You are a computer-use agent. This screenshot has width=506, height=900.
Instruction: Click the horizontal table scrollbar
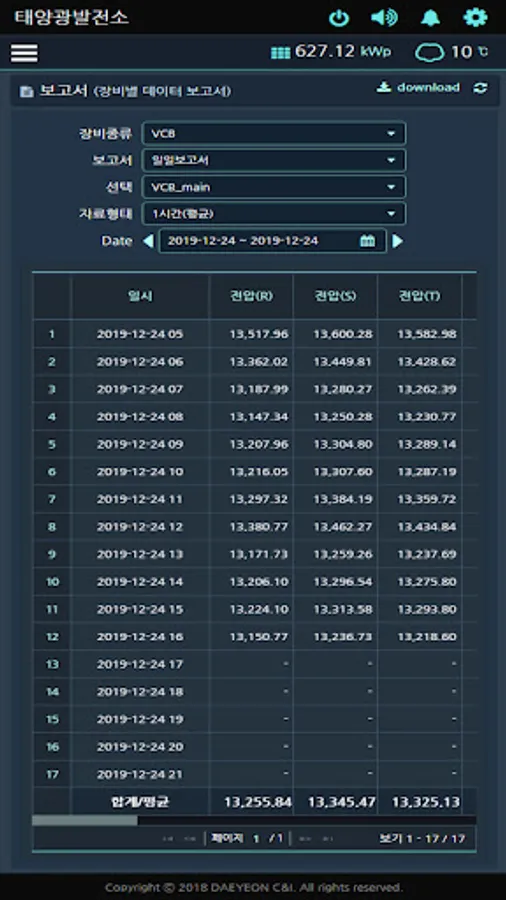pos(85,820)
